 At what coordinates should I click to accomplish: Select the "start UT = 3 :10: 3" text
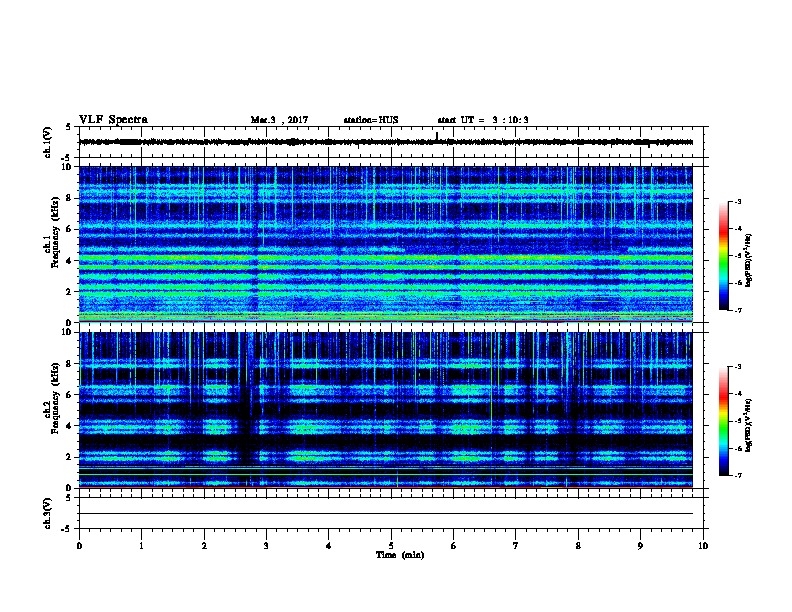click(x=483, y=120)
